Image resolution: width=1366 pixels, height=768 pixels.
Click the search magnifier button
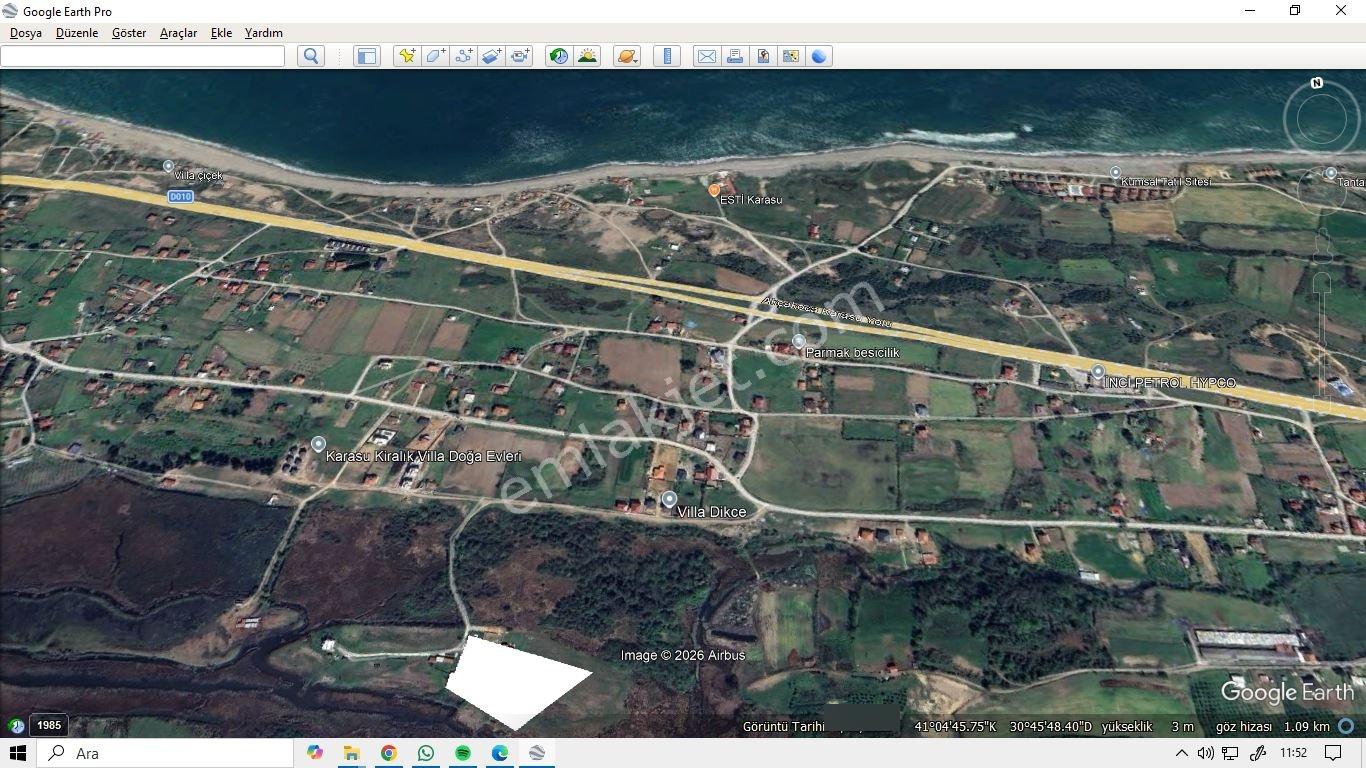pyautogui.click(x=311, y=56)
